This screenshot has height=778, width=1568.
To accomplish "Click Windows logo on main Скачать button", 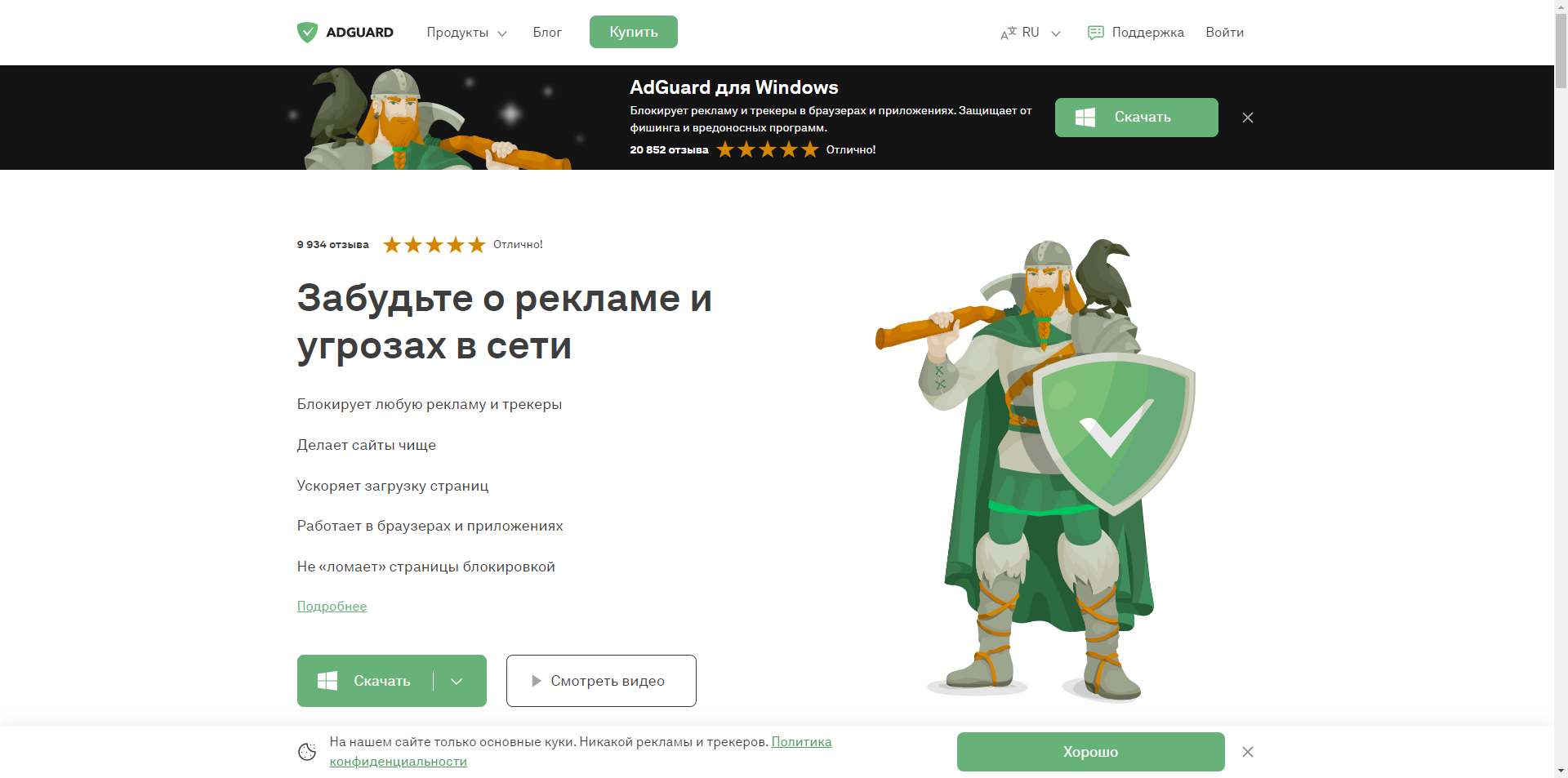I will 327,681.
